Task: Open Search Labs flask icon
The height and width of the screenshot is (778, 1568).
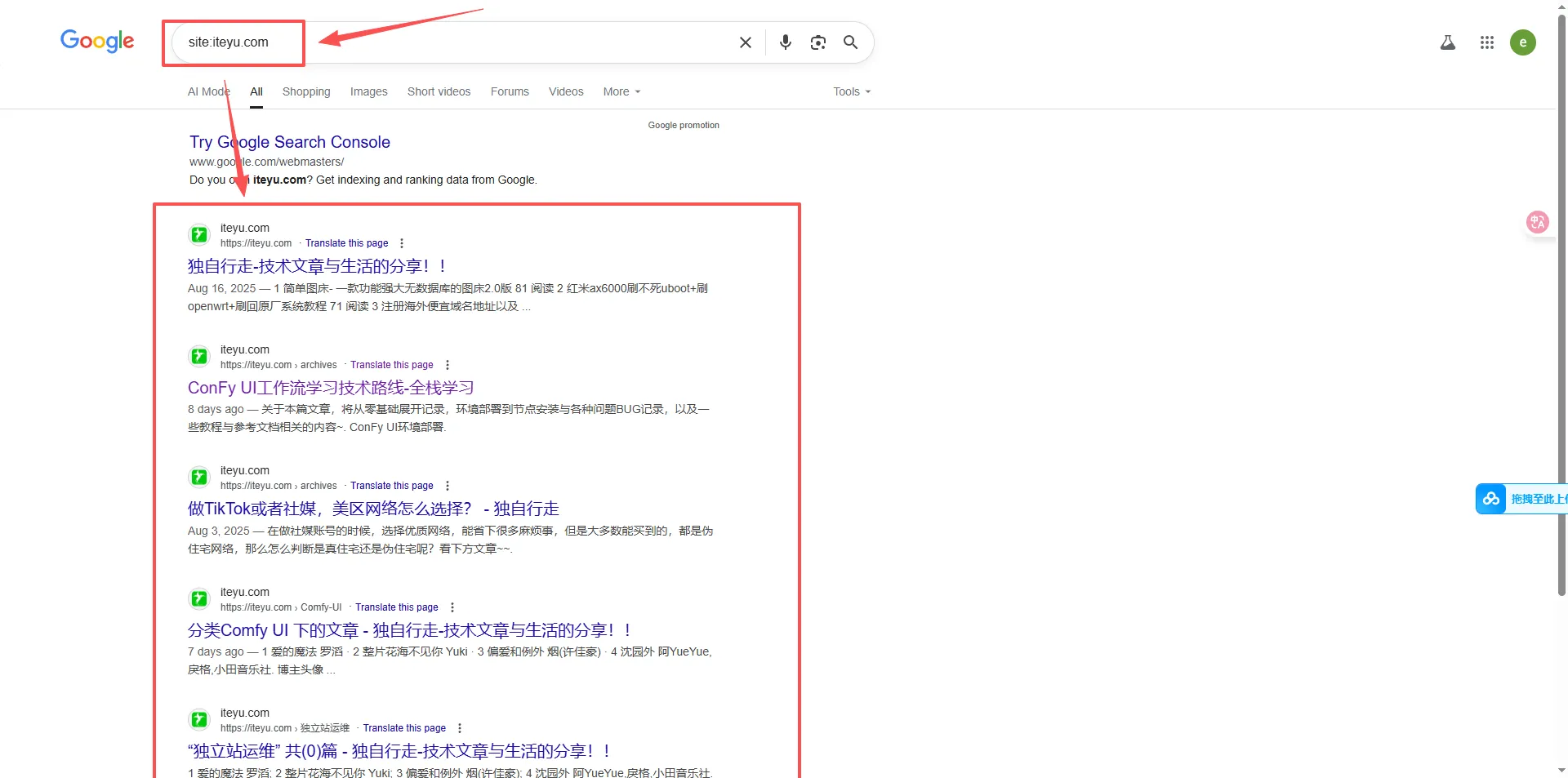Action: click(1447, 42)
